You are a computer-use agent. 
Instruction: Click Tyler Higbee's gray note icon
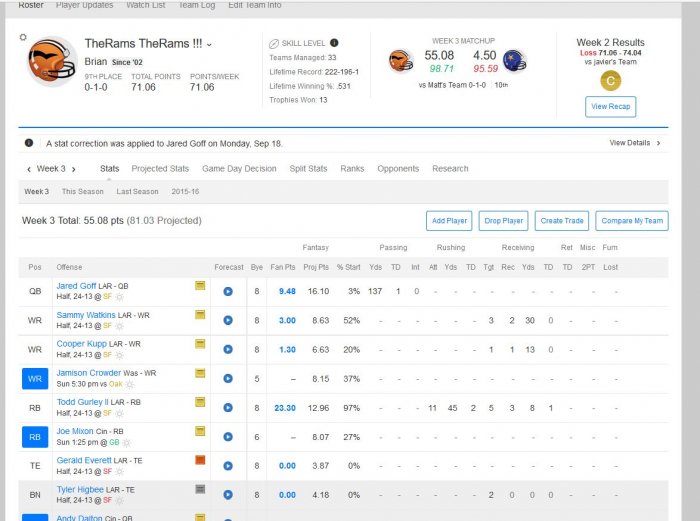click(200, 489)
